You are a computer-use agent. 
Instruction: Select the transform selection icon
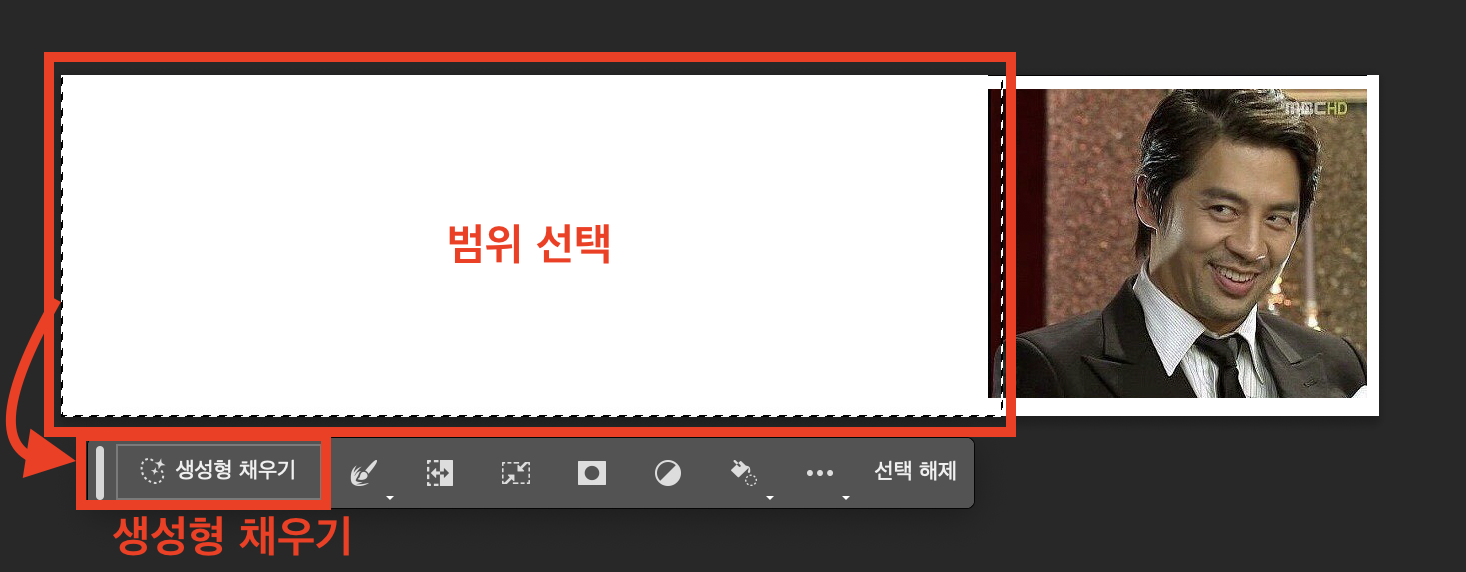coord(515,473)
